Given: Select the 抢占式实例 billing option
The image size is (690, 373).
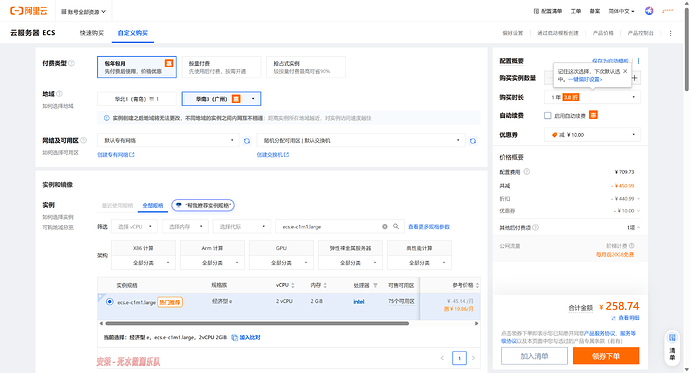Looking at the screenshot, I should (306, 67).
